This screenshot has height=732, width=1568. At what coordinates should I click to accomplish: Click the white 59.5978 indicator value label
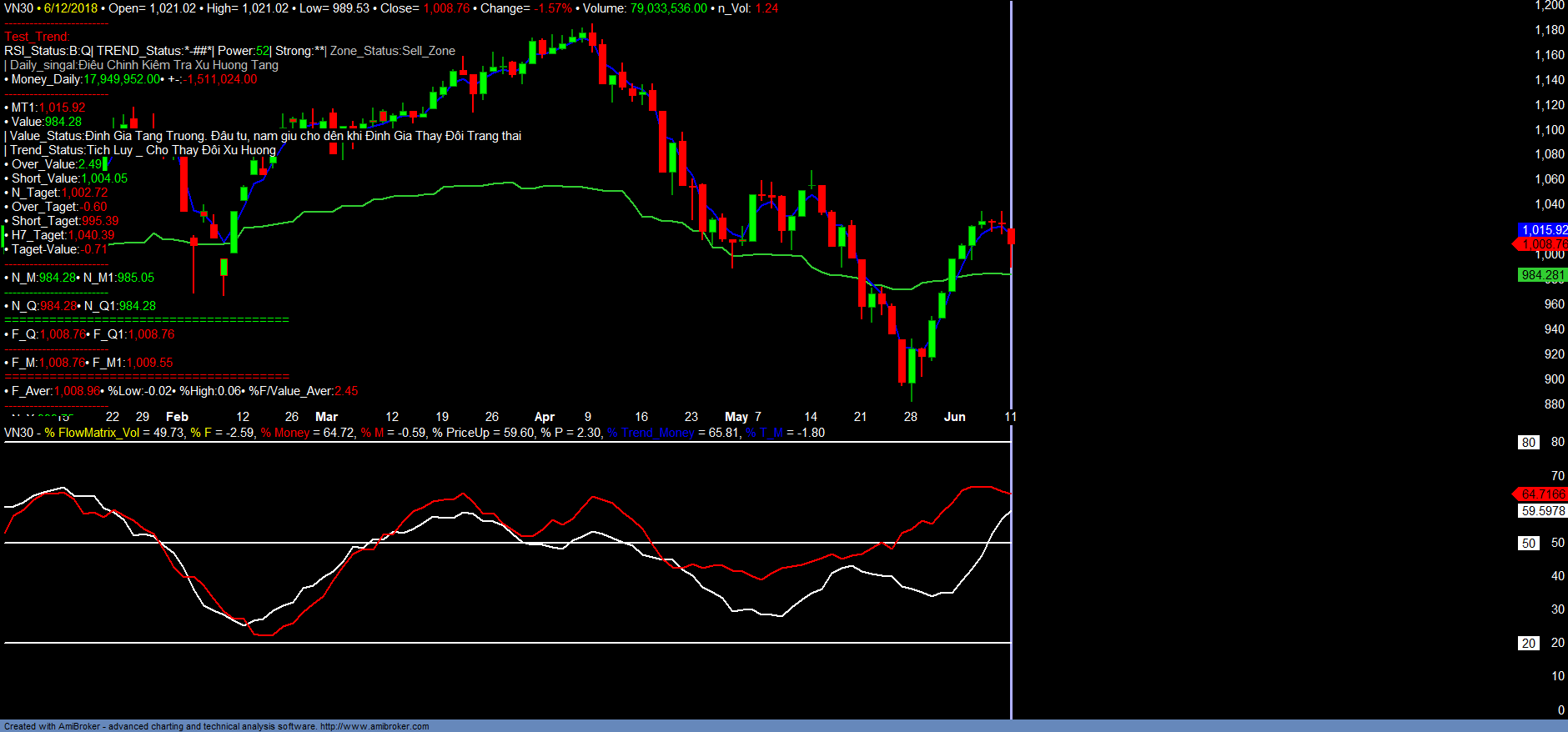coord(1542,511)
